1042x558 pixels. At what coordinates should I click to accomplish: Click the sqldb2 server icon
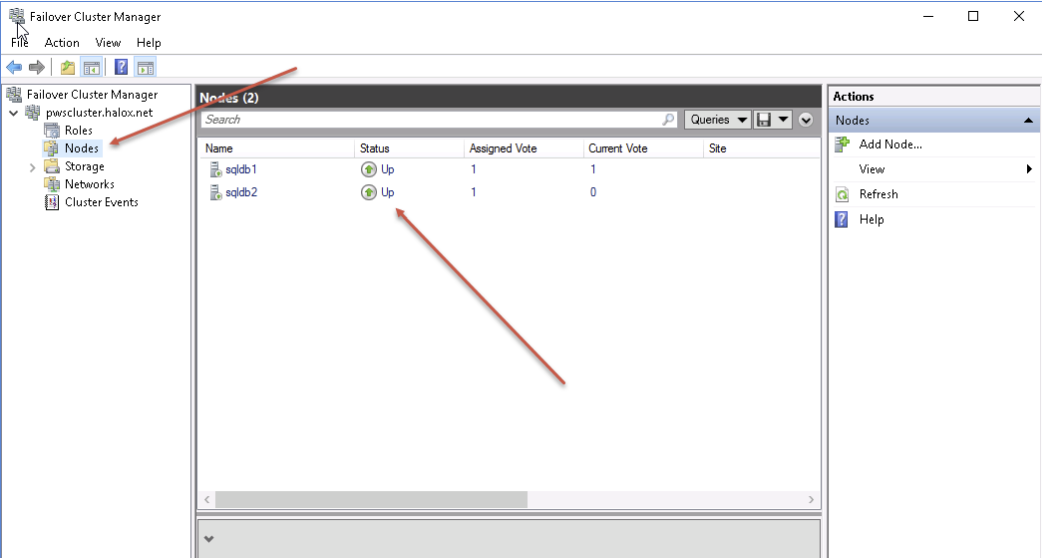click(215, 192)
